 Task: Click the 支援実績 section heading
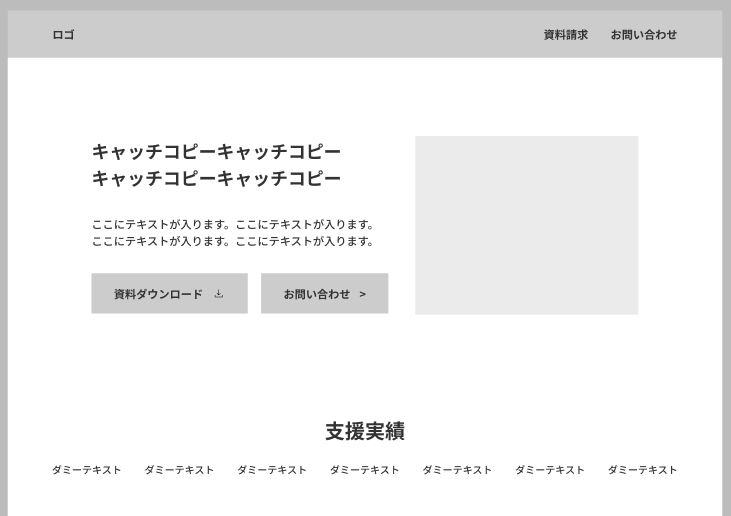pos(365,431)
